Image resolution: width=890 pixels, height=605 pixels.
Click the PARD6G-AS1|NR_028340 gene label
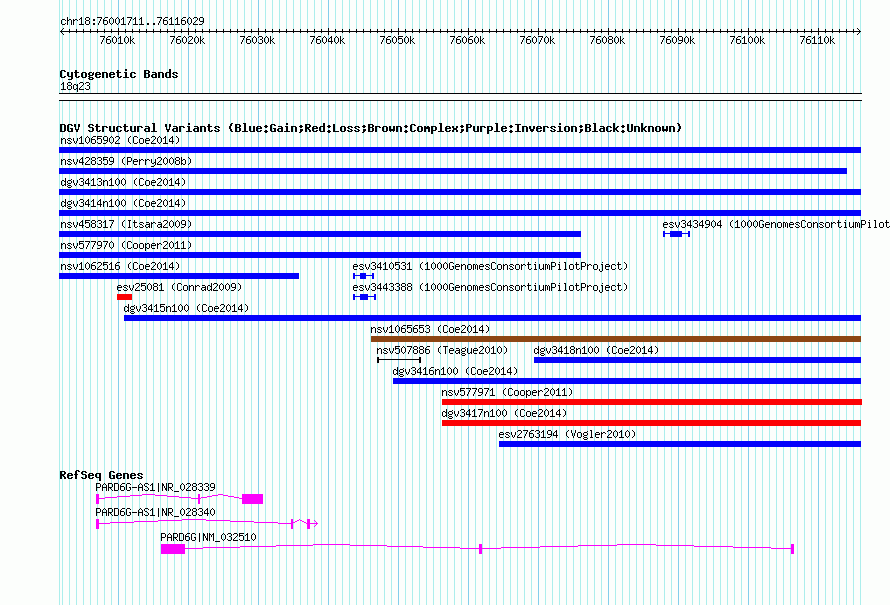[x=156, y=512]
